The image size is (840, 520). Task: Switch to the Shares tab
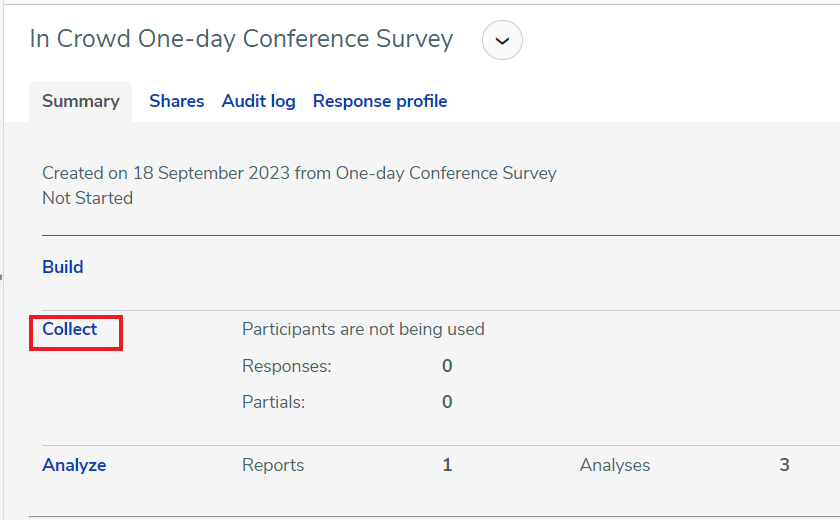tap(177, 101)
